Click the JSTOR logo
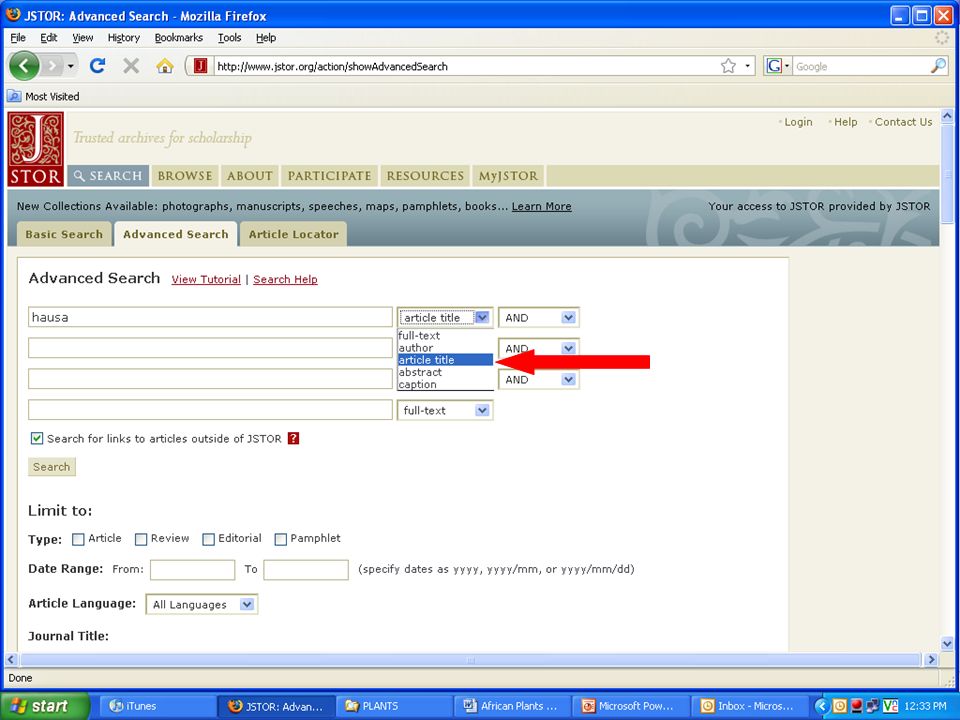This screenshot has height=720, width=960. [x=36, y=149]
